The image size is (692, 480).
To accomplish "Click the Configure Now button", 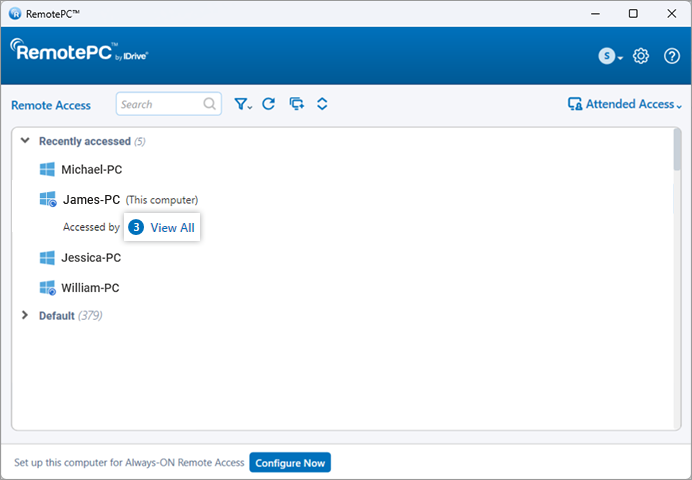I will tap(289, 463).
